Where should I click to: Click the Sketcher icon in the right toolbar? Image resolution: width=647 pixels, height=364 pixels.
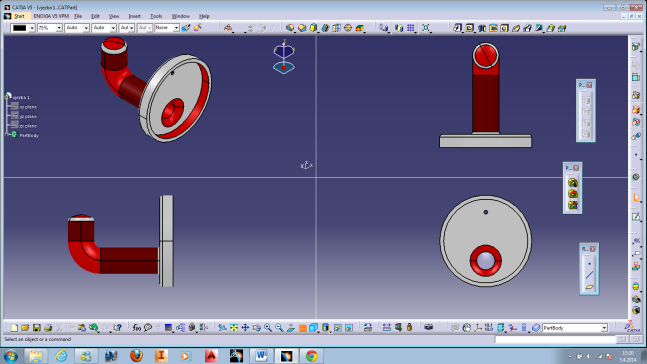(x=636, y=216)
